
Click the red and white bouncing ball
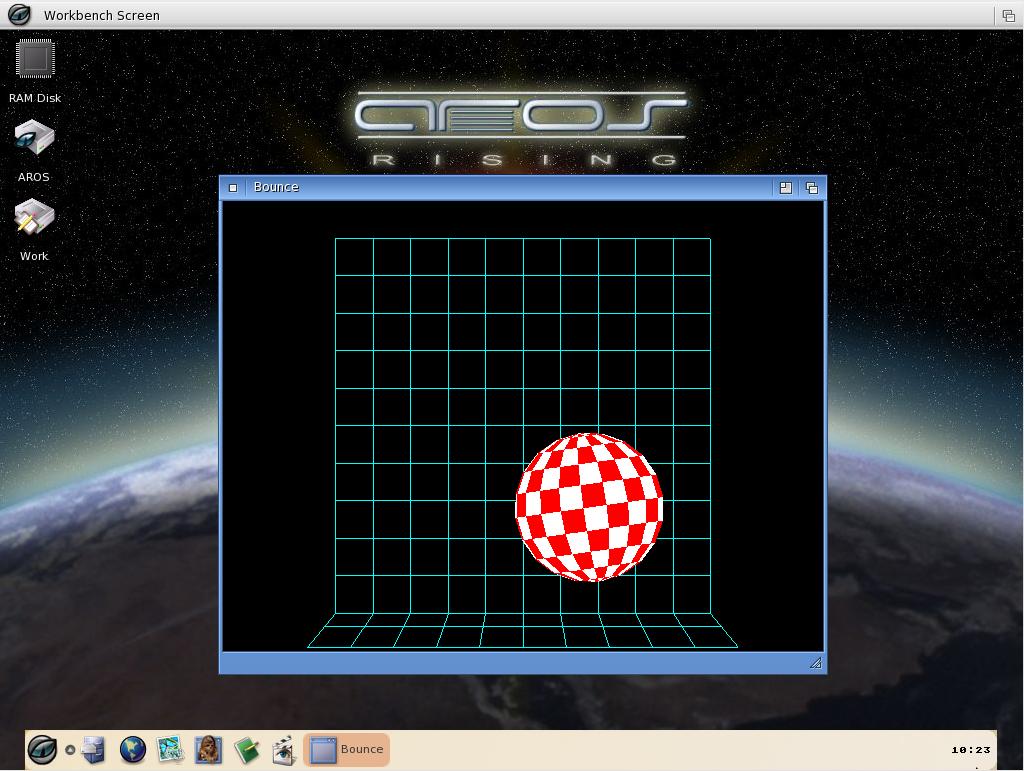pyautogui.click(x=590, y=507)
